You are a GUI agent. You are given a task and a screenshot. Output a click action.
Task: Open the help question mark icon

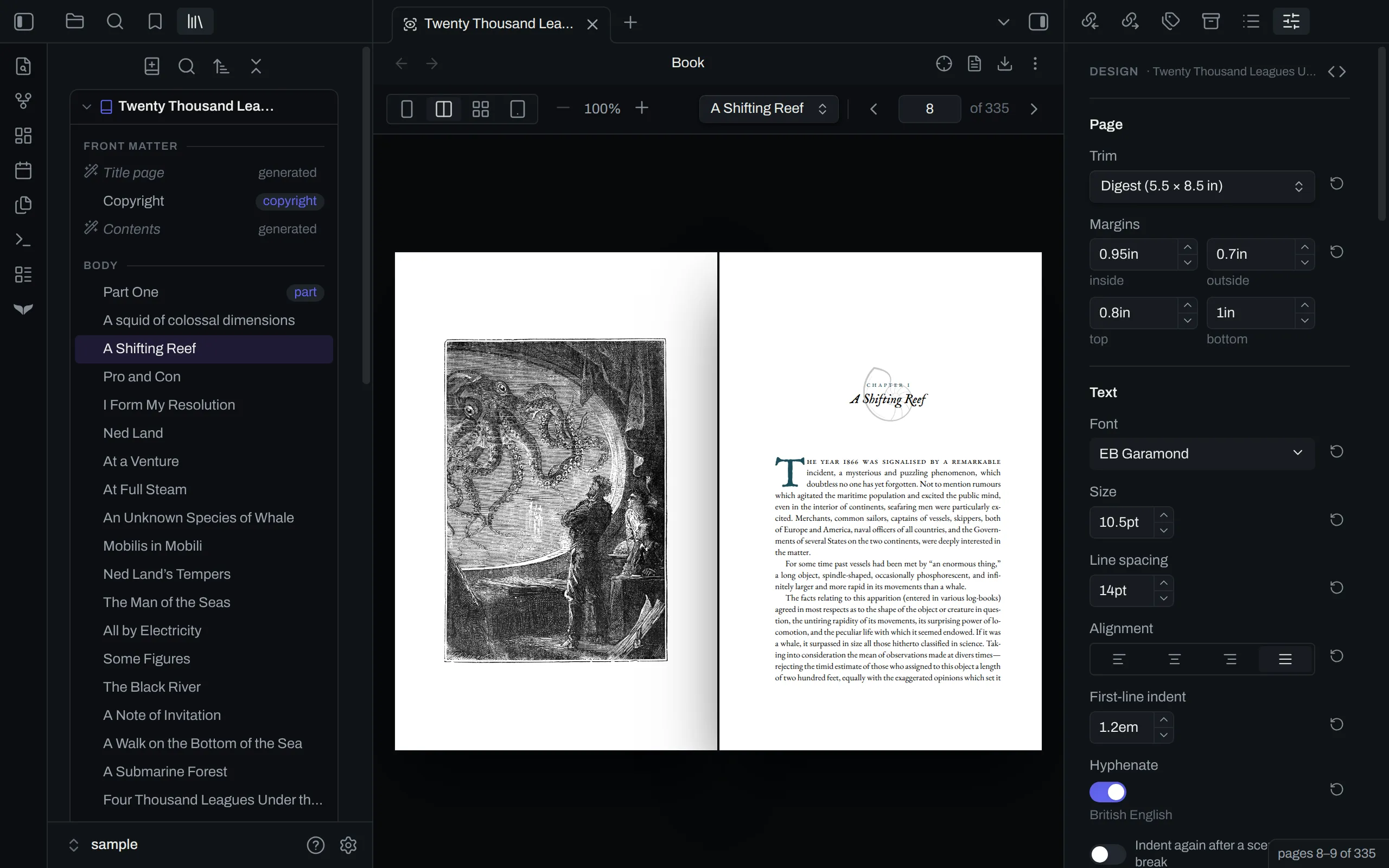[316, 845]
